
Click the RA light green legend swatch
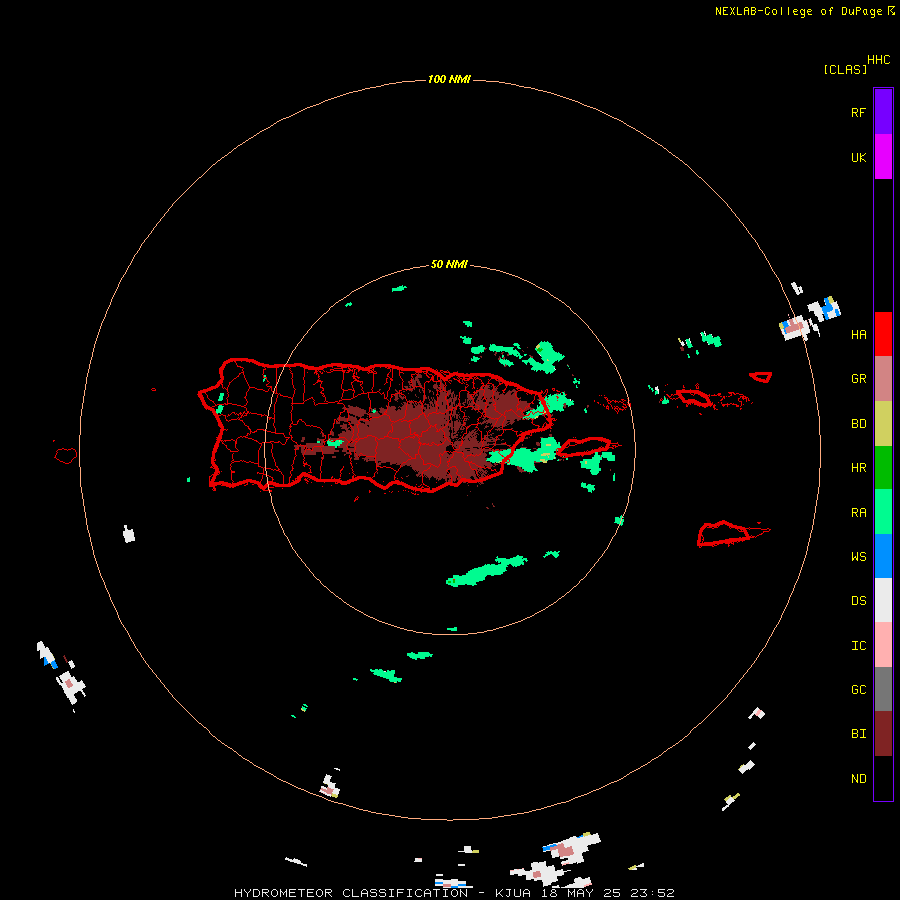(x=883, y=512)
